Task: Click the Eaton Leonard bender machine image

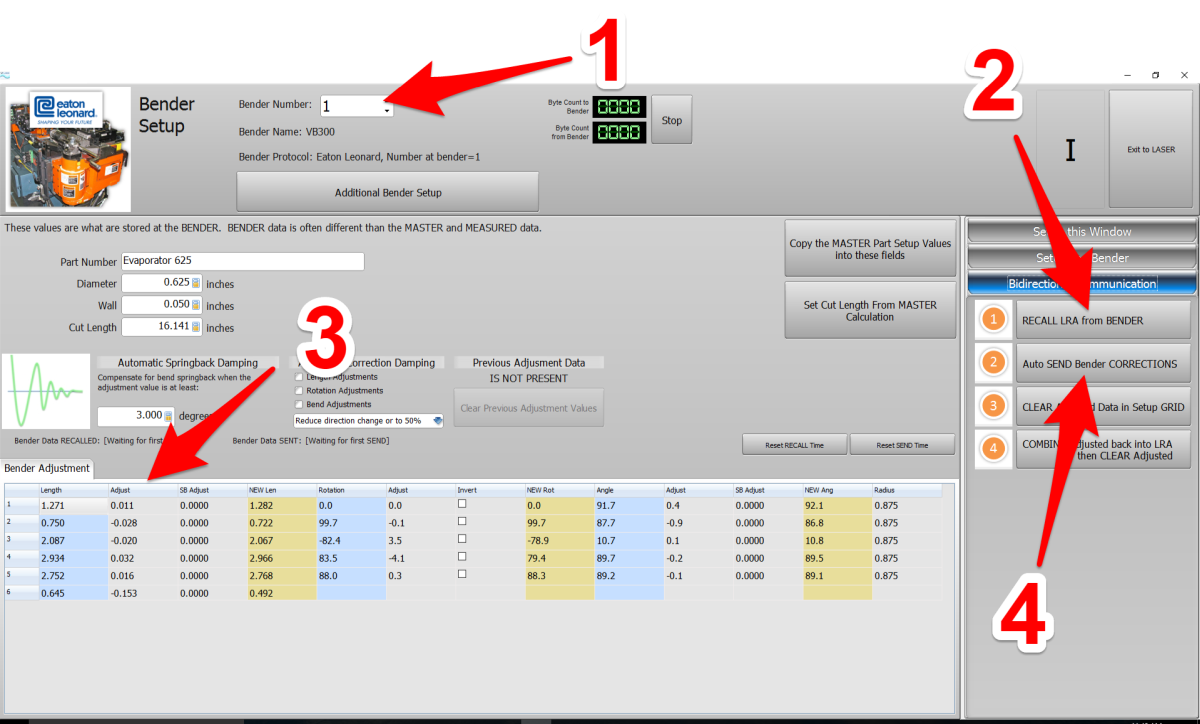Action: [x=68, y=149]
